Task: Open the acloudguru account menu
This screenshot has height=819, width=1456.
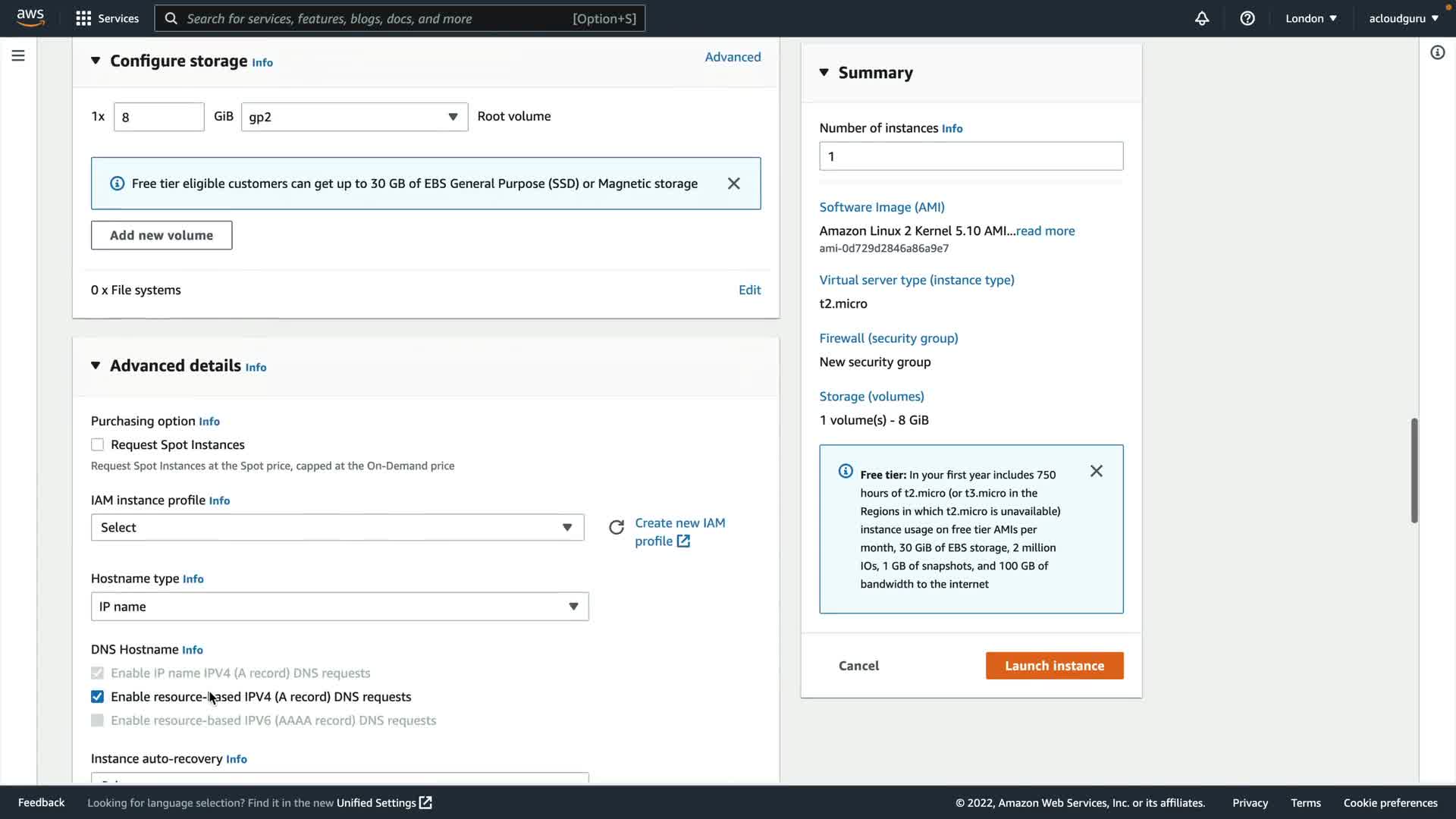Action: [x=1403, y=18]
